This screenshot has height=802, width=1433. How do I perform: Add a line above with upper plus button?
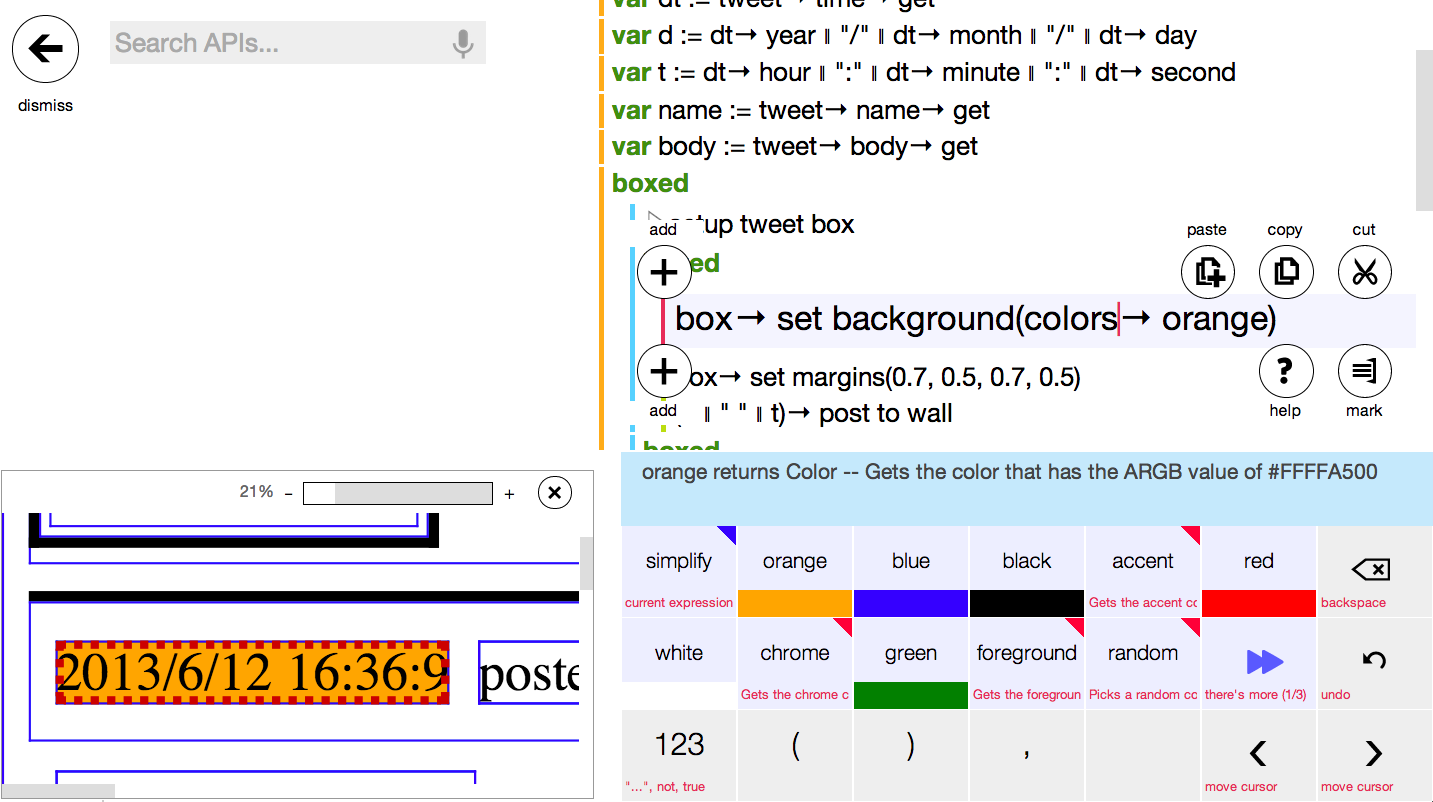click(x=664, y=272)
